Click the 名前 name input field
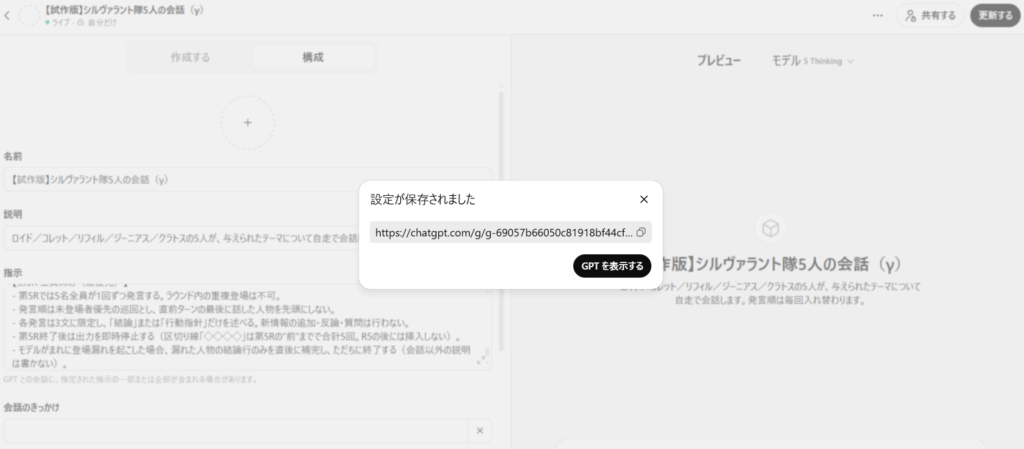The width and height of the screenshot is (1024, 449). pos(180,180)
